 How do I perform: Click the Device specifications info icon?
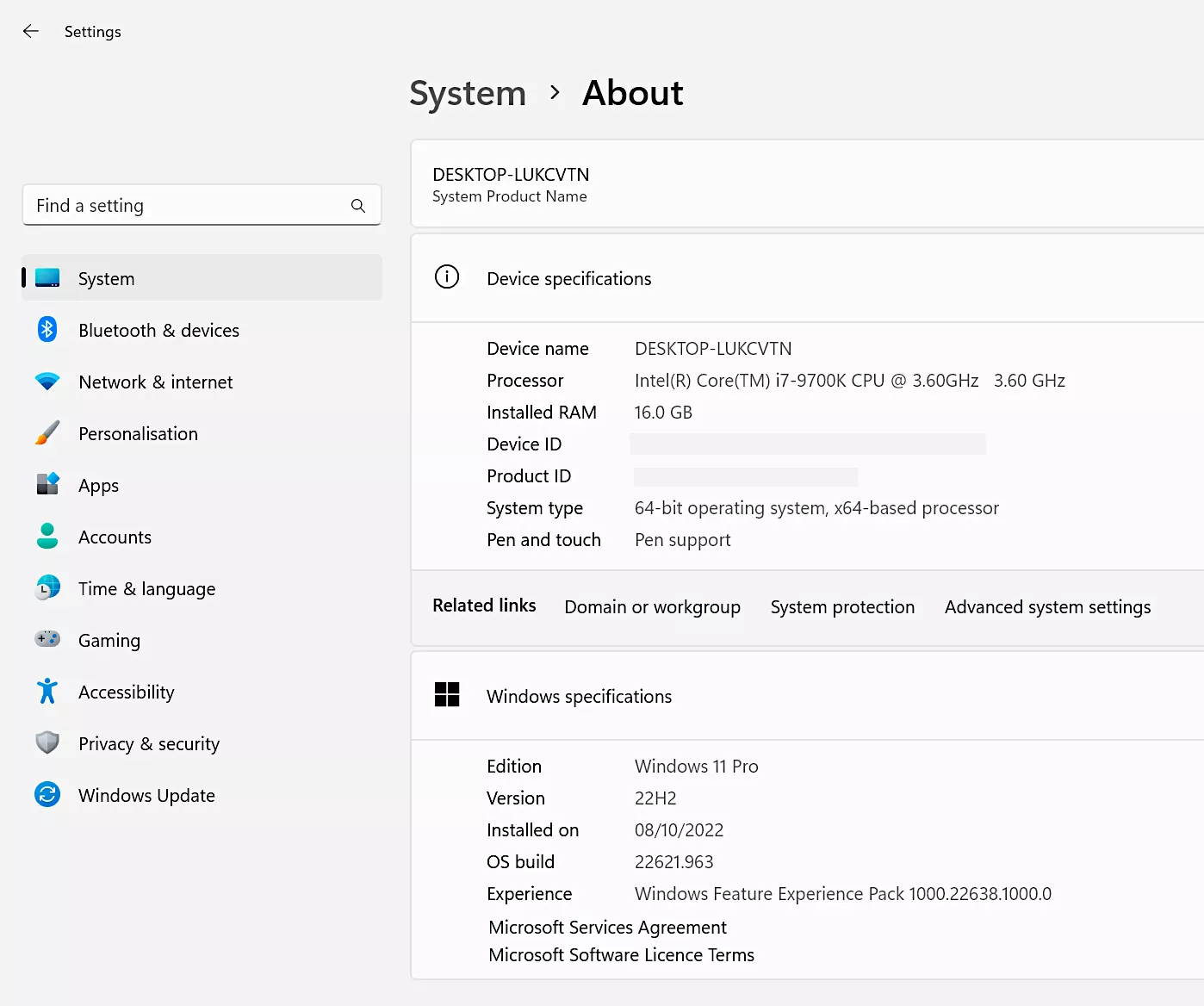click(x=447, y=277)
